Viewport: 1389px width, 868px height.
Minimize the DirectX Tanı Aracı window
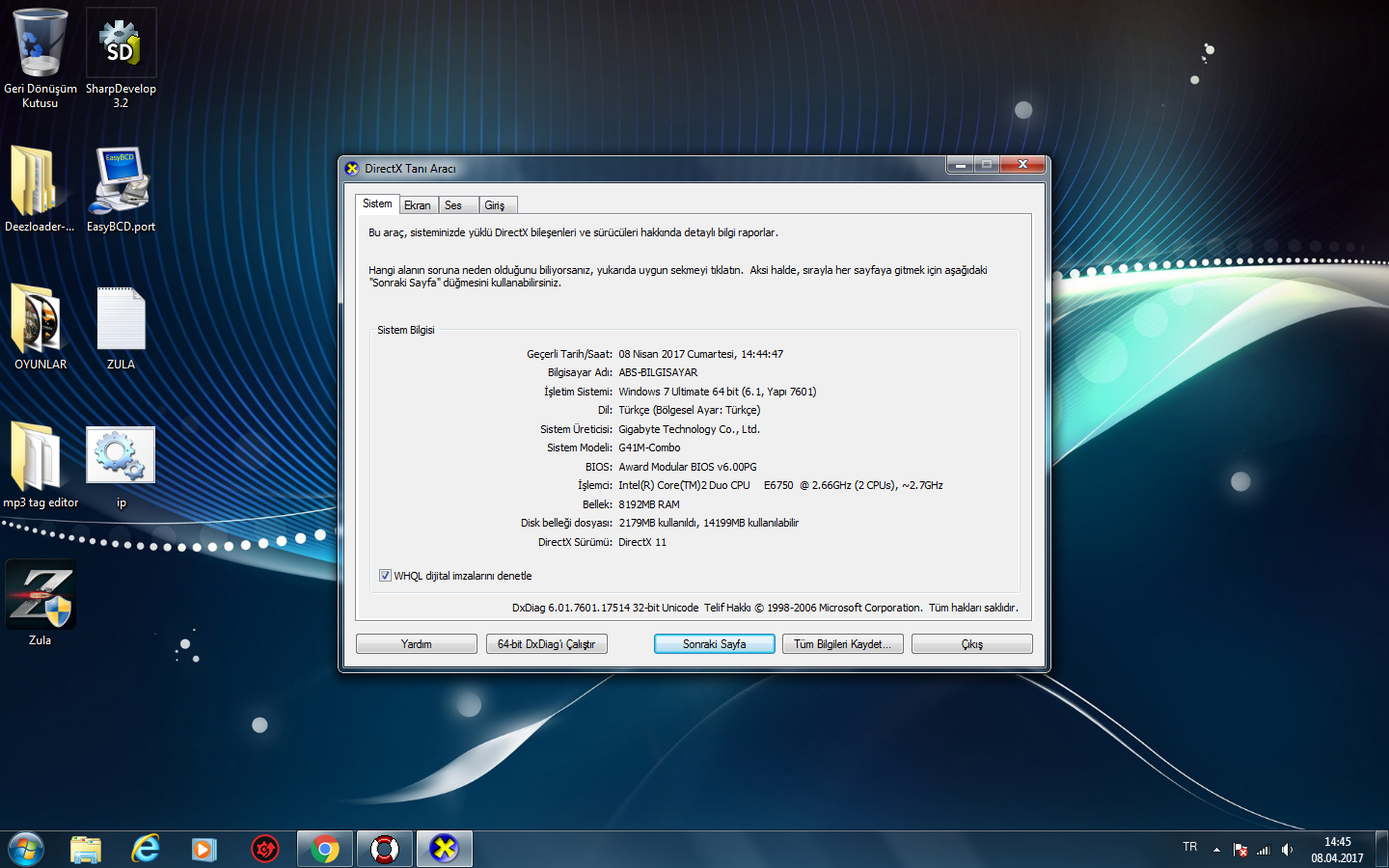(x=960, y=165)
